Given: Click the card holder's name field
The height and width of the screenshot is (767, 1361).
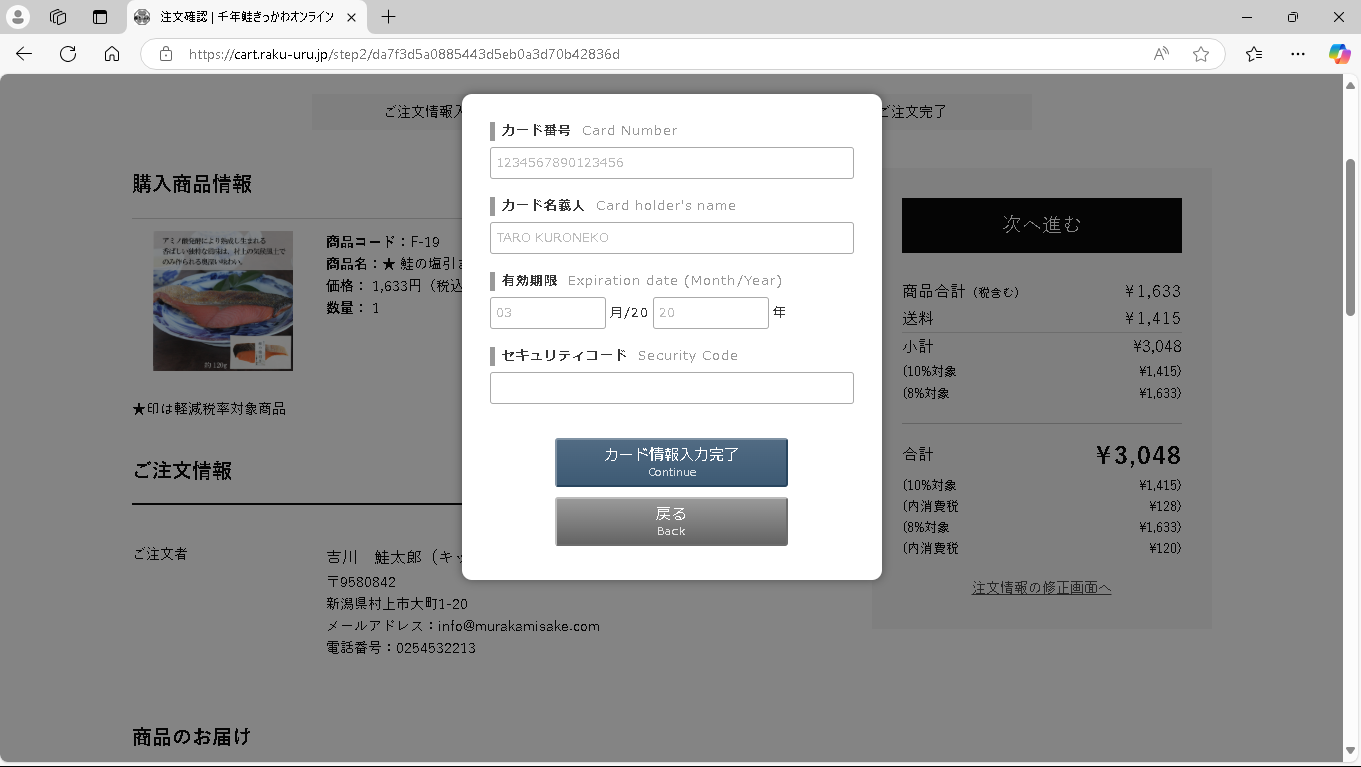Looking at the screenshot, I should tap(671, 238).
